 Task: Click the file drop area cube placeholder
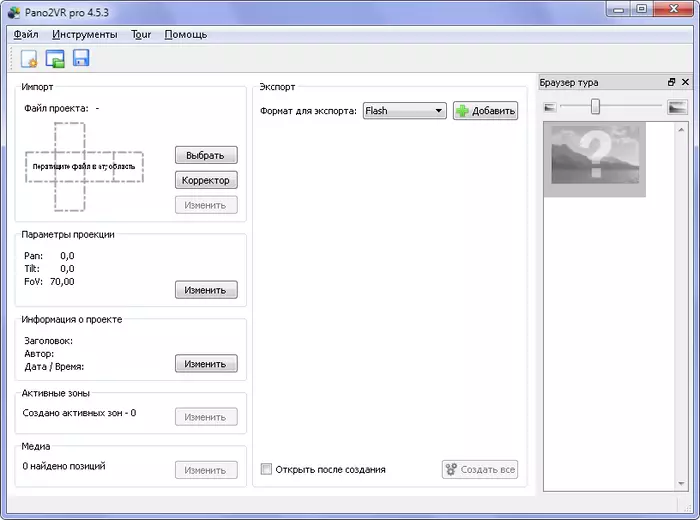point(84,166)
